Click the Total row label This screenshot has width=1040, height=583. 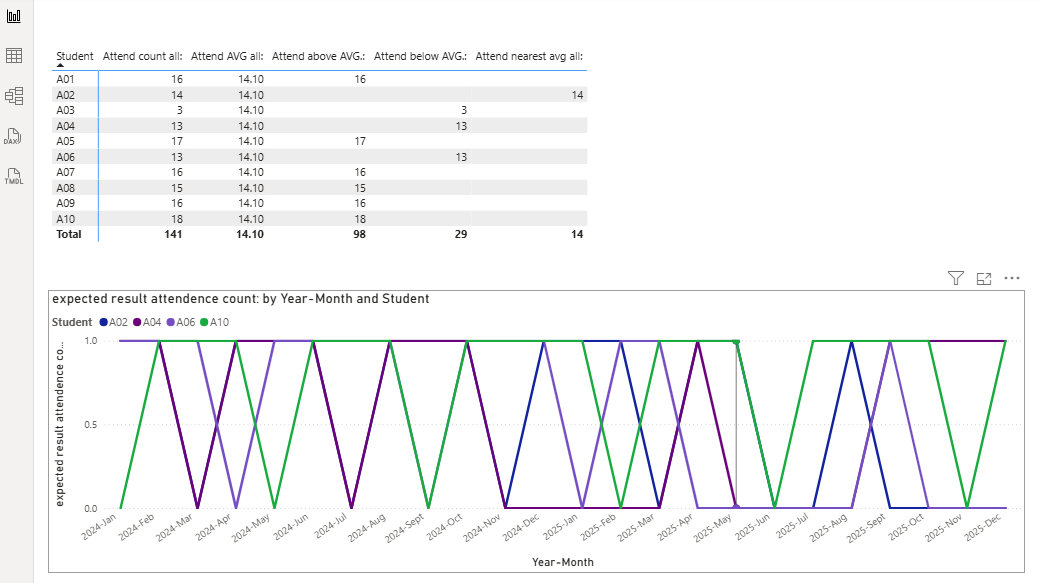tap(69, 234)
